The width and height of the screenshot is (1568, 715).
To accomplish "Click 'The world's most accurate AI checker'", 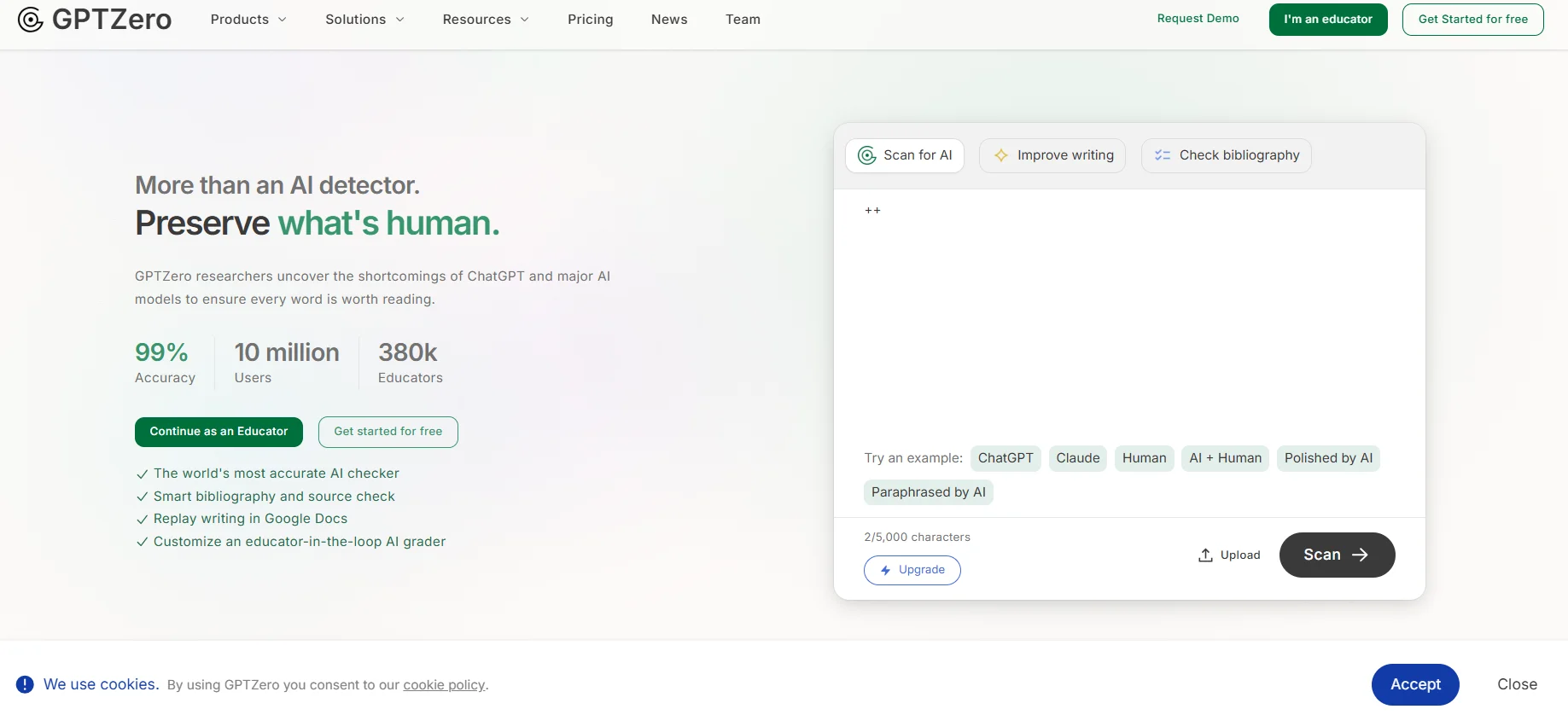I will tap(277, 474).
